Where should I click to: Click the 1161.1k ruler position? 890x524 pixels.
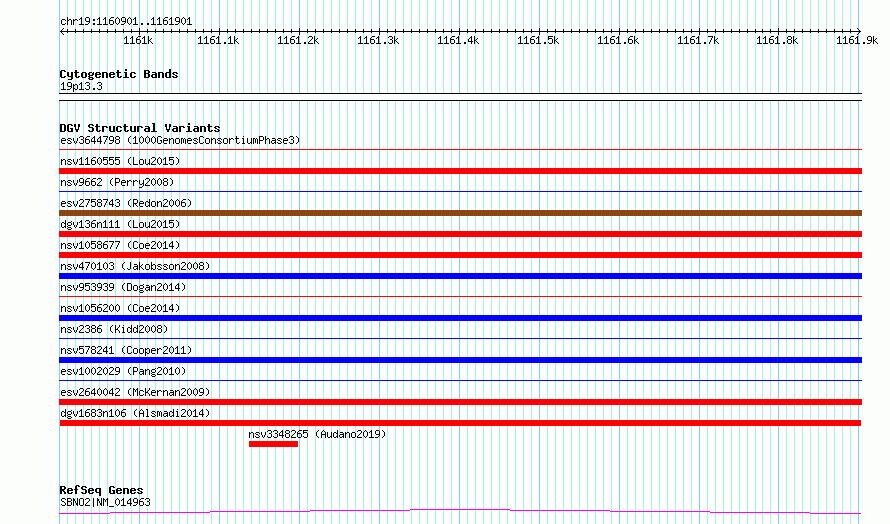[218, 40]
